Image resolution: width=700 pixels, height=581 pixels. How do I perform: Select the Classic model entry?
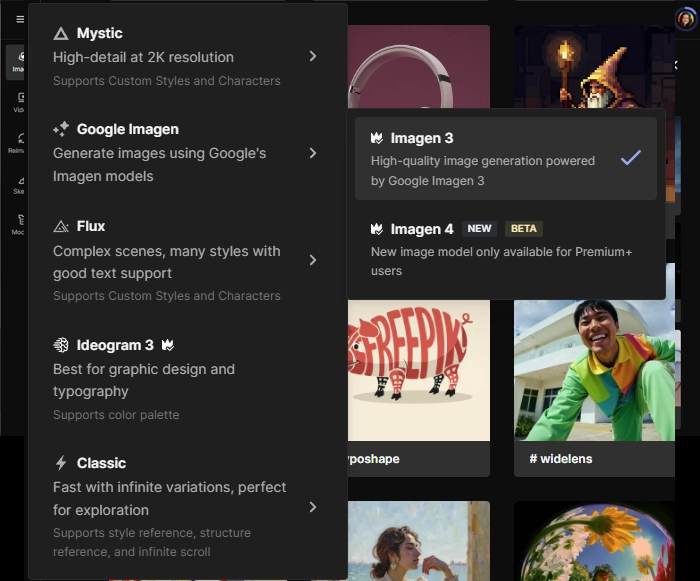pyautogui.click(x=188, y=507)
